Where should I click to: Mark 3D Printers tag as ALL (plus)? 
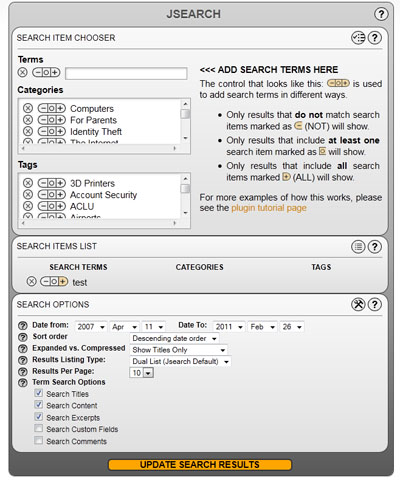61,183
